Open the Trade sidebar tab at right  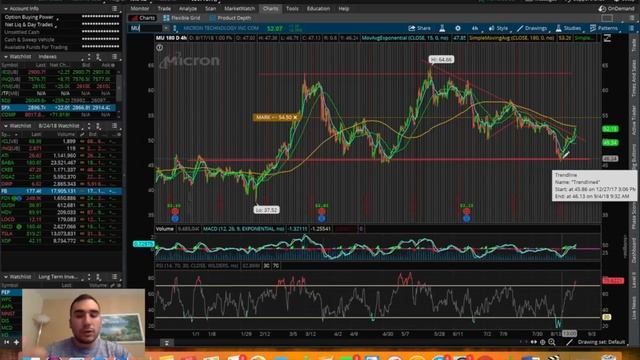coord(634,45)
